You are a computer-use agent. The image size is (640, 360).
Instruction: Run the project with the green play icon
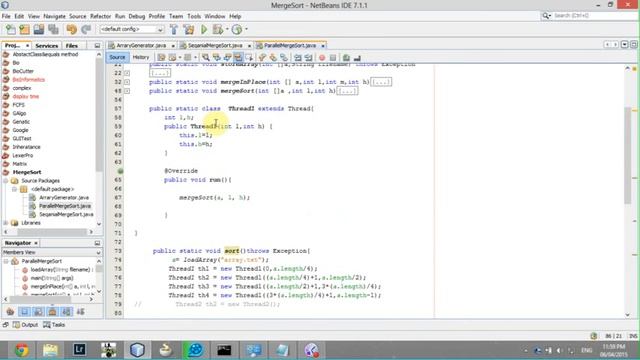pos(204,29)
